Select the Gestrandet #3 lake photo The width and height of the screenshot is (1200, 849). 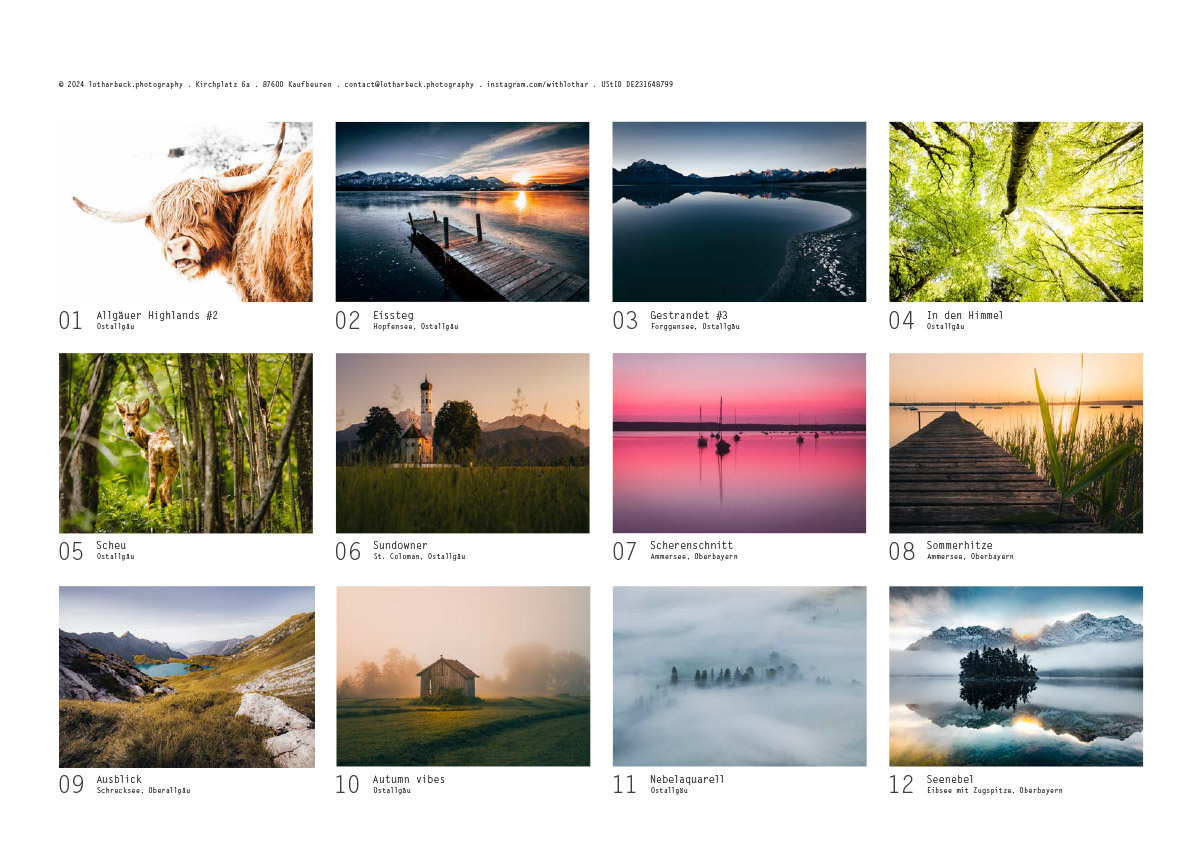pyautogui.click(x=739, y=212)
